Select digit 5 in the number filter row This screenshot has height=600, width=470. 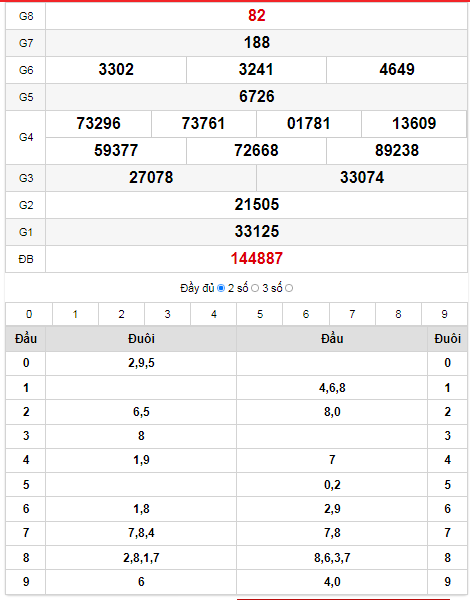click(x=260, y=314)
